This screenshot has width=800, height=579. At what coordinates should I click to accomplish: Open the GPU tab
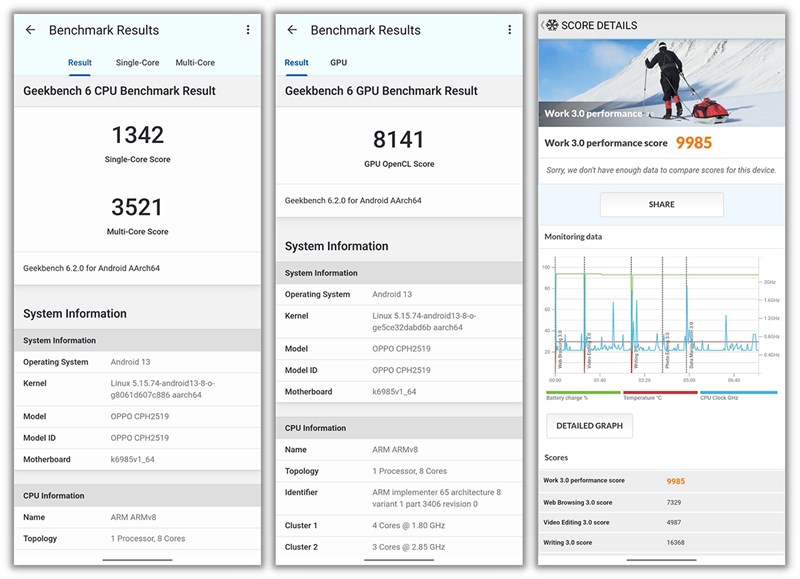[x=338, y=63]
